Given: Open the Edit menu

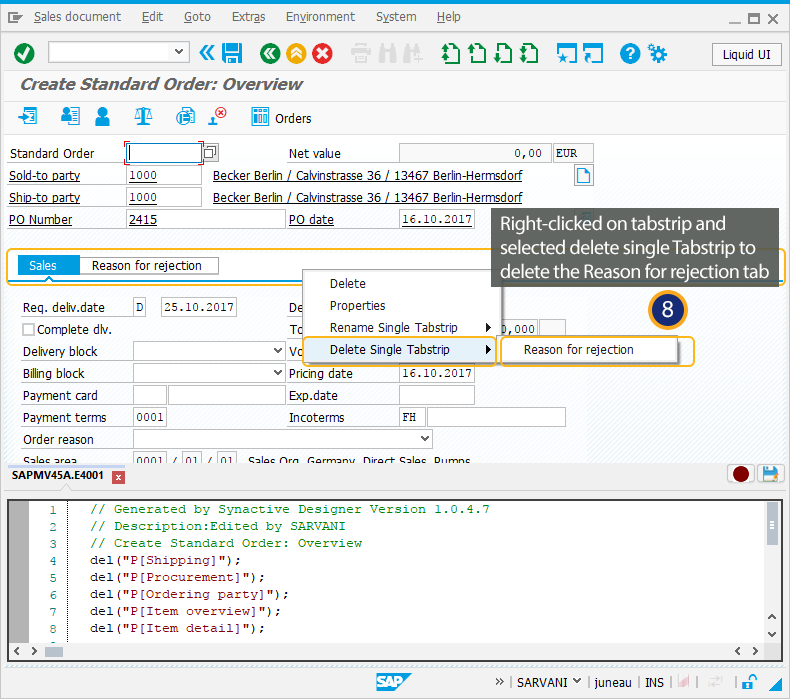Looking at the screenshot, I should [152, 17].
